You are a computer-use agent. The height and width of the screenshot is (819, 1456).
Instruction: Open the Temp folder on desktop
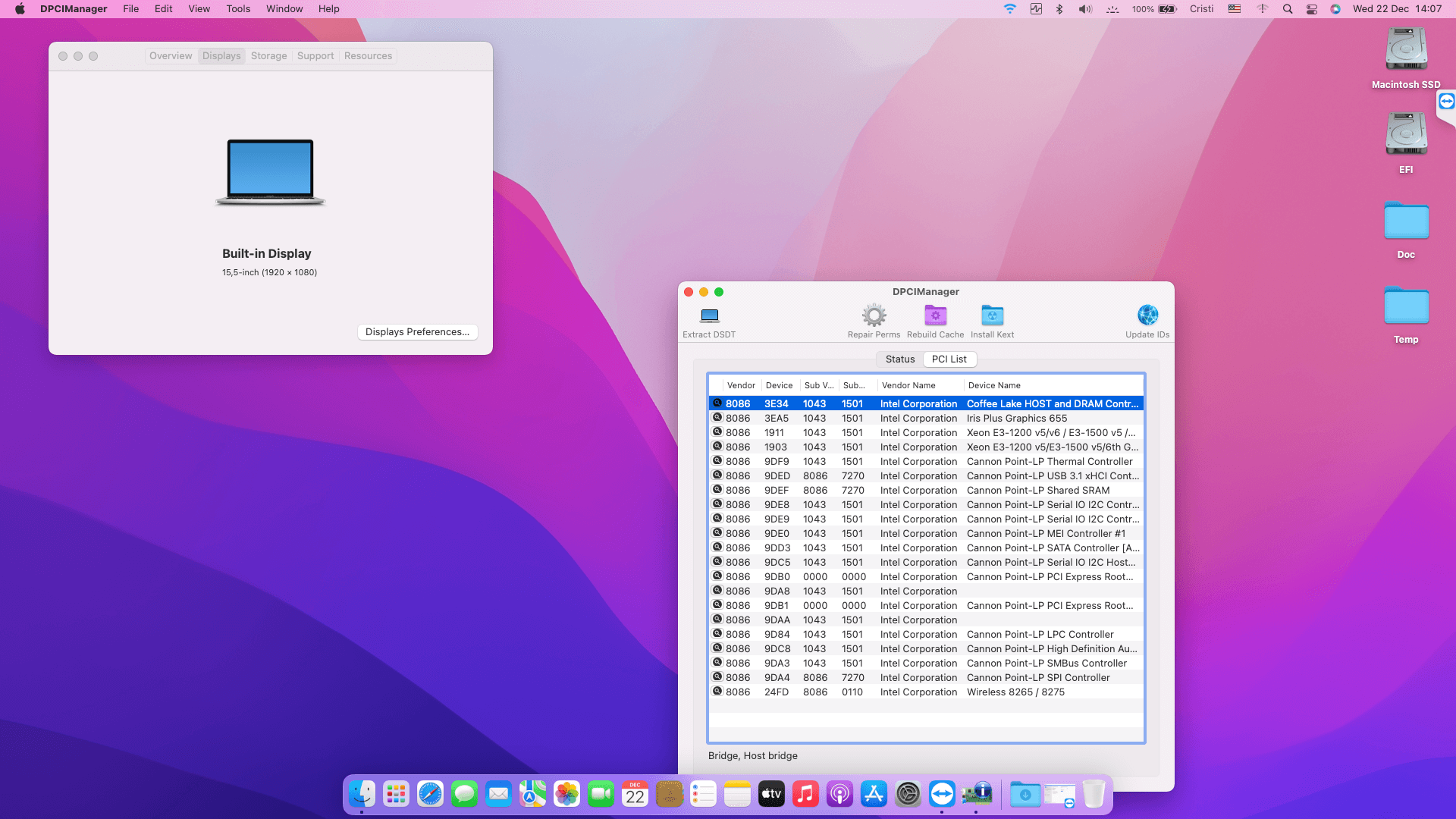click(1406, 306)
